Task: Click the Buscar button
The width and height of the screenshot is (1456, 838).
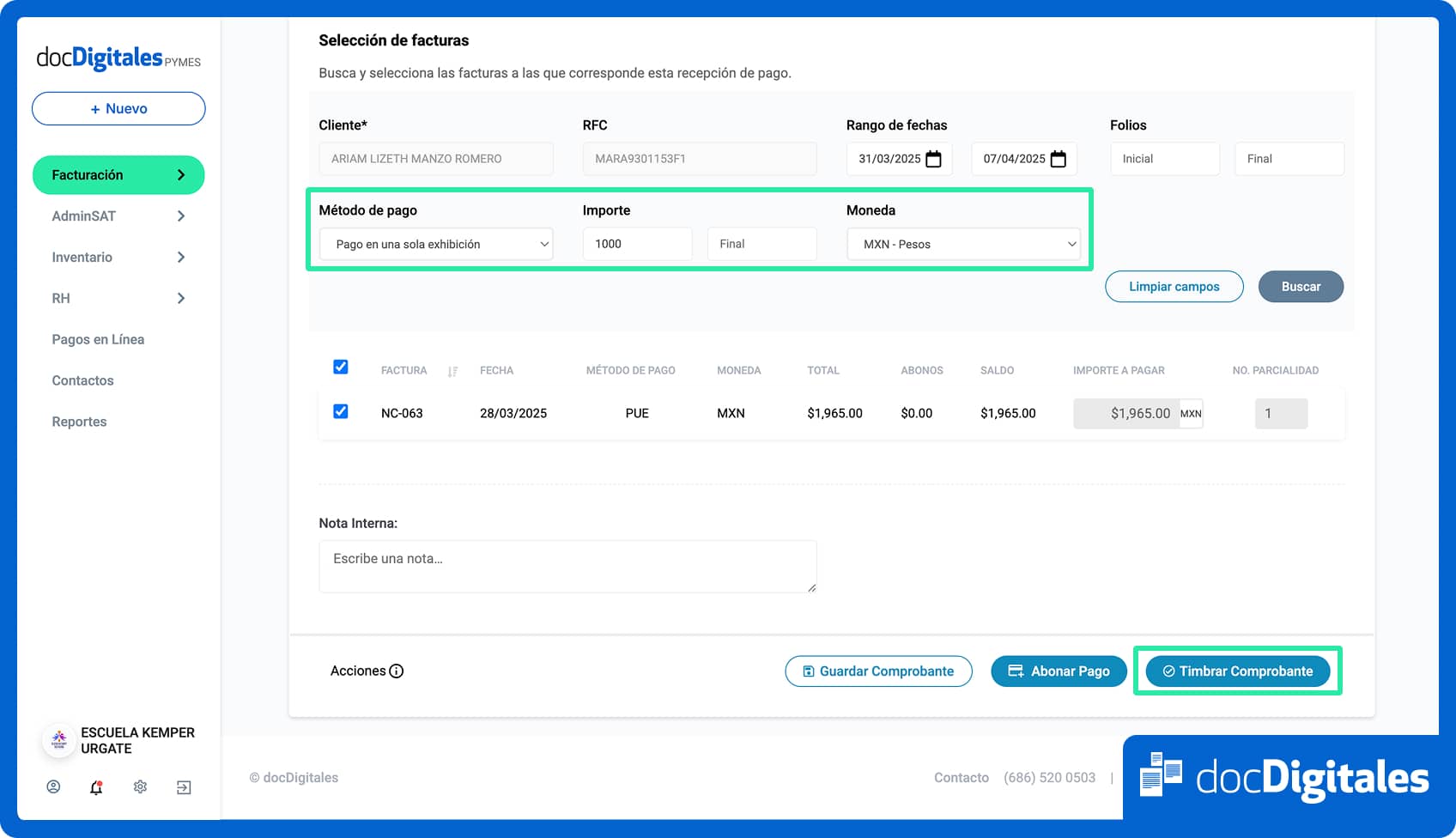Action: [x=1301, y=287]
